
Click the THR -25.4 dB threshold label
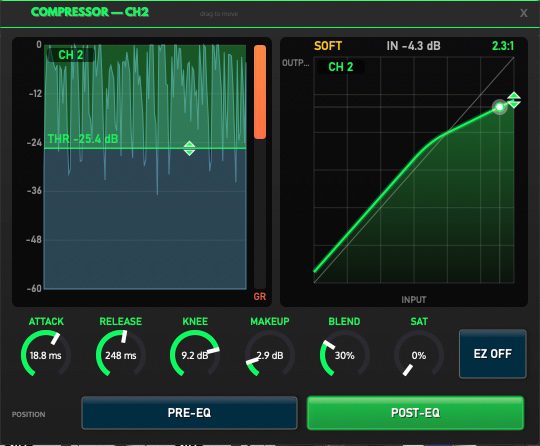(83, 139)
